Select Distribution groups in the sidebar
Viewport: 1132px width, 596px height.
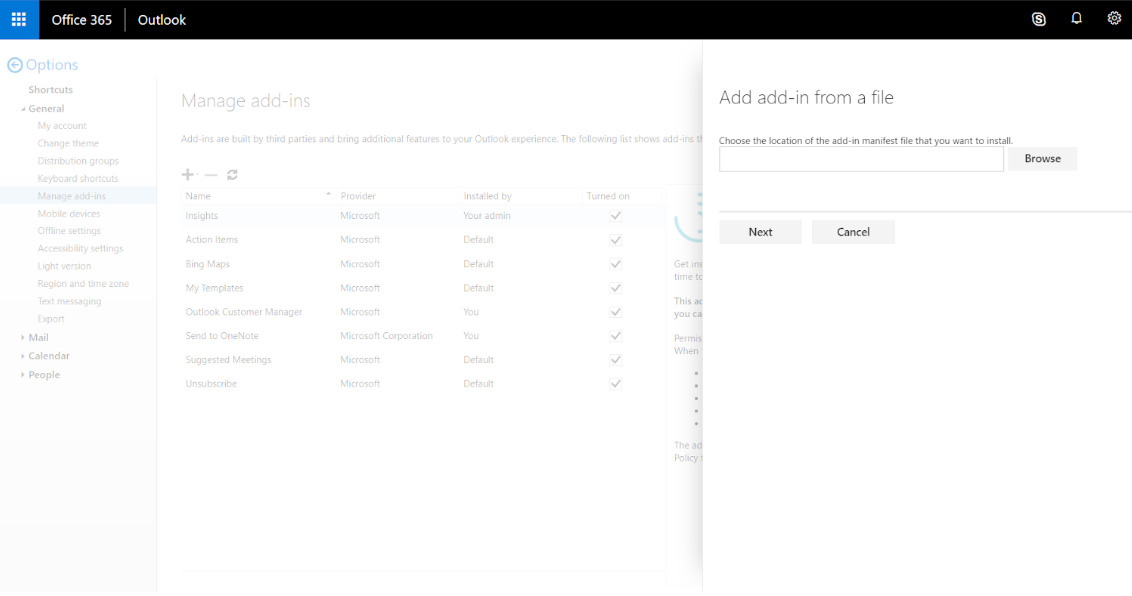point(78,161)
